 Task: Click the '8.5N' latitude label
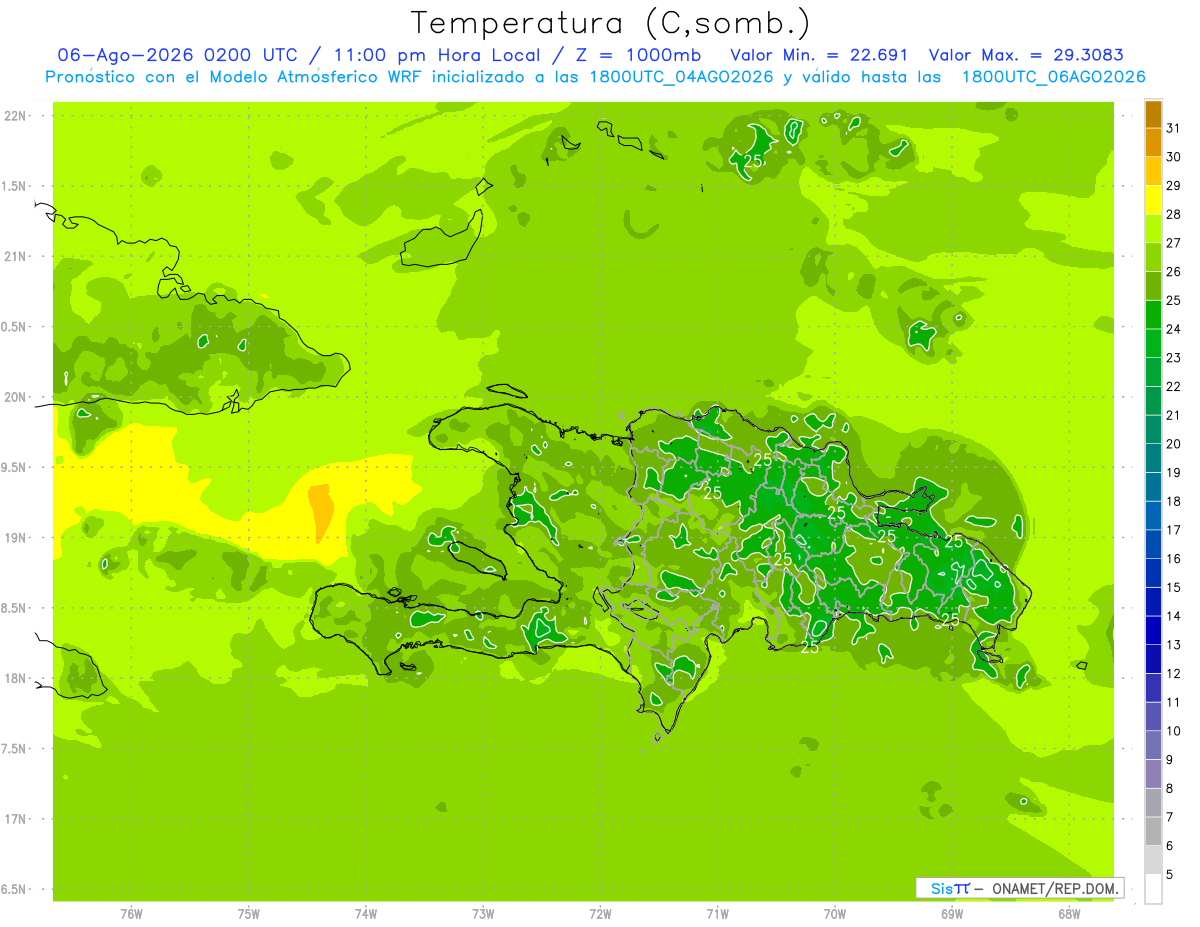click(15, 608)
